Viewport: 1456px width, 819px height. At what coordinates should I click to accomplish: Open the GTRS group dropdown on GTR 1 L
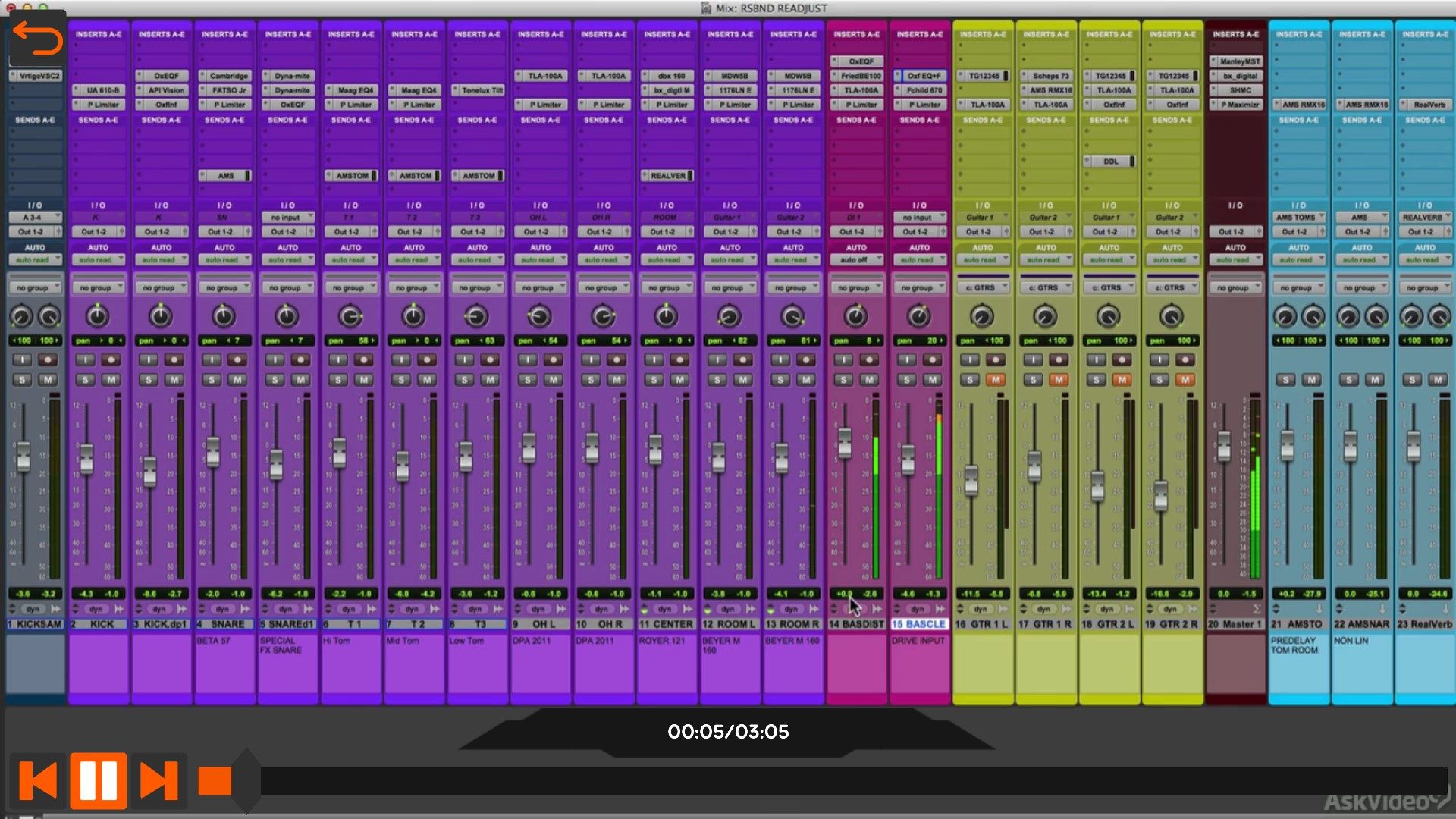[x=983, y=288]
